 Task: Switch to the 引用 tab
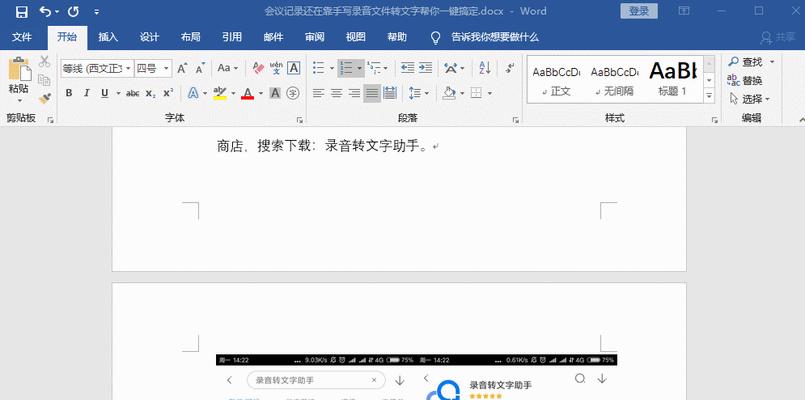point(232,37)
